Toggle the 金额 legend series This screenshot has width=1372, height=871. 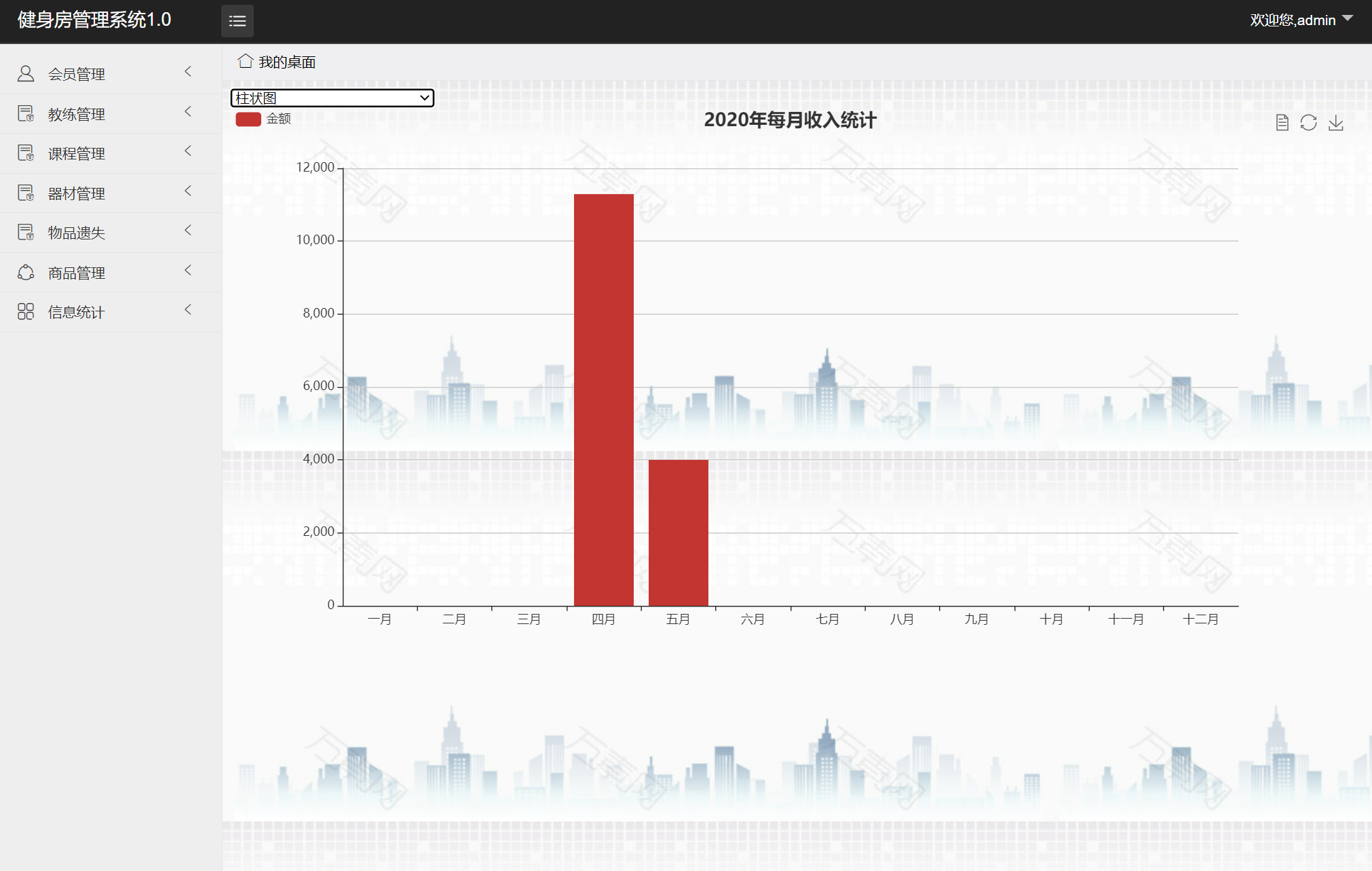[x=278, y=119]
